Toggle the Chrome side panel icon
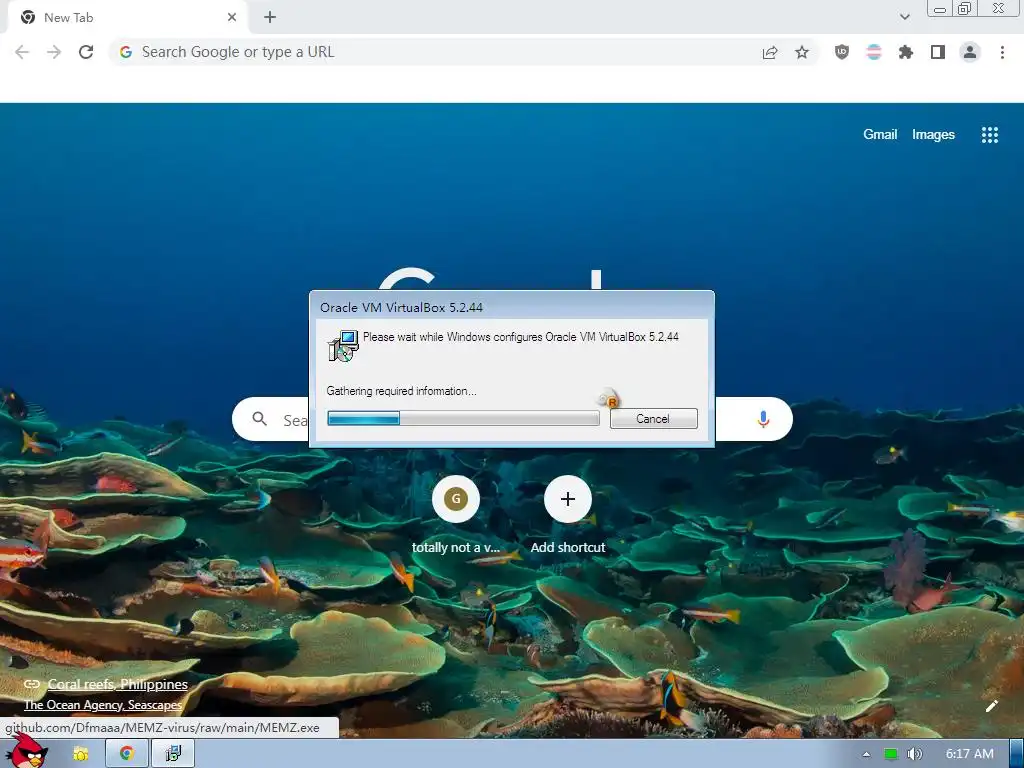The width and height of the screenshot is (1024, 768). pos(938,52)
